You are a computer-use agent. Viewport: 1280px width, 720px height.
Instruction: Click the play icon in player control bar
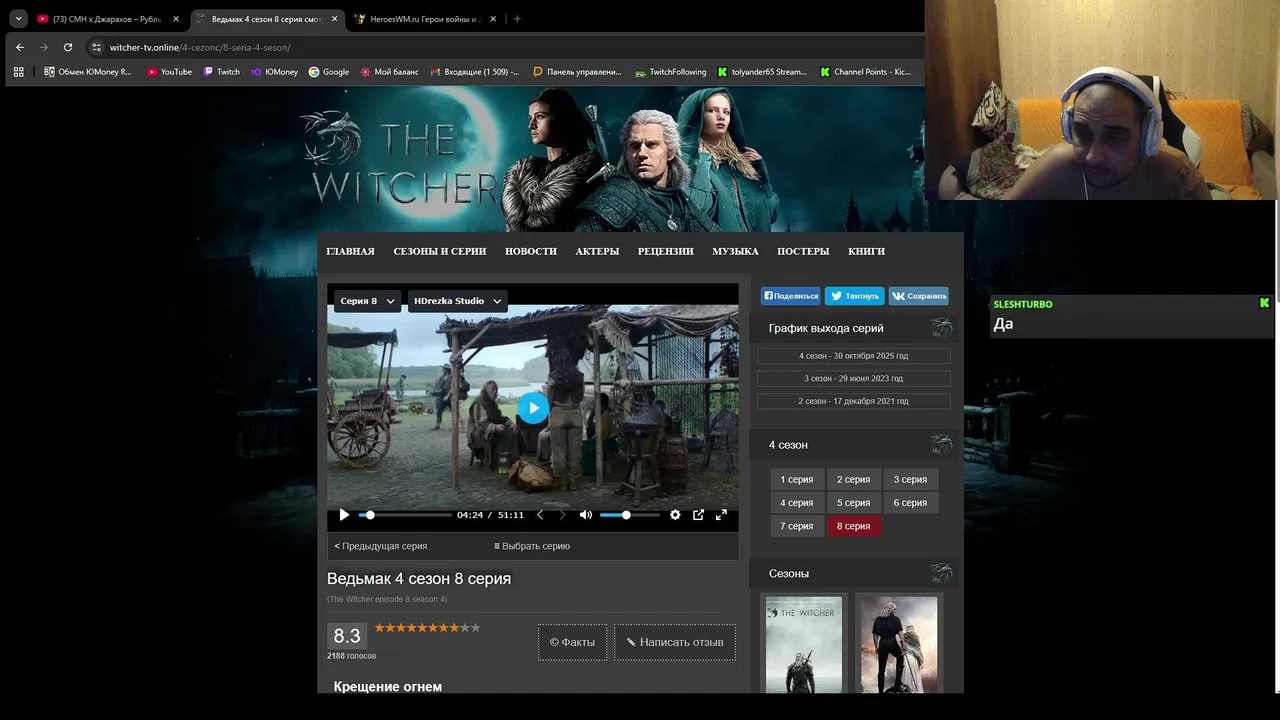[344, 515]
